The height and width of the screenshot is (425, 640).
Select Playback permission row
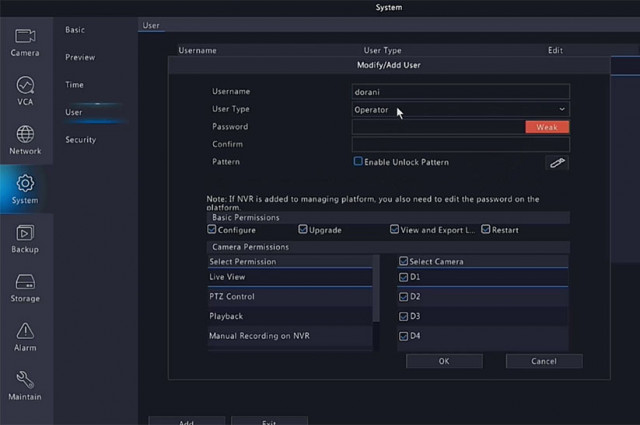click(290, 316)
